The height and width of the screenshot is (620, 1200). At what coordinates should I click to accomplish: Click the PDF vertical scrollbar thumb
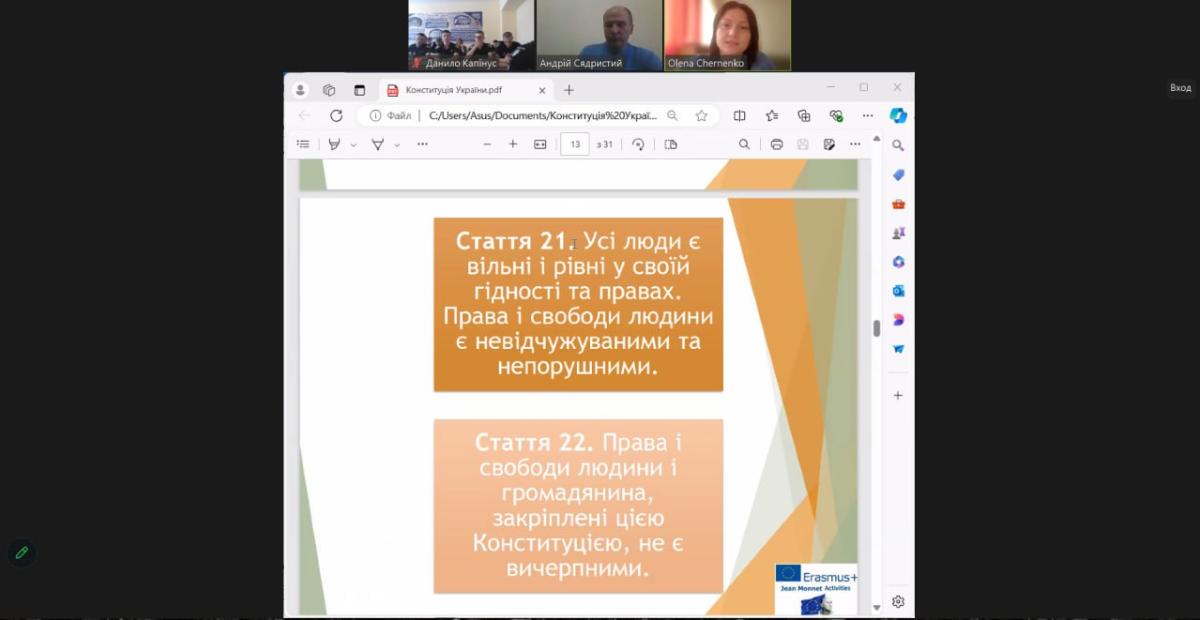pos(877,328)
